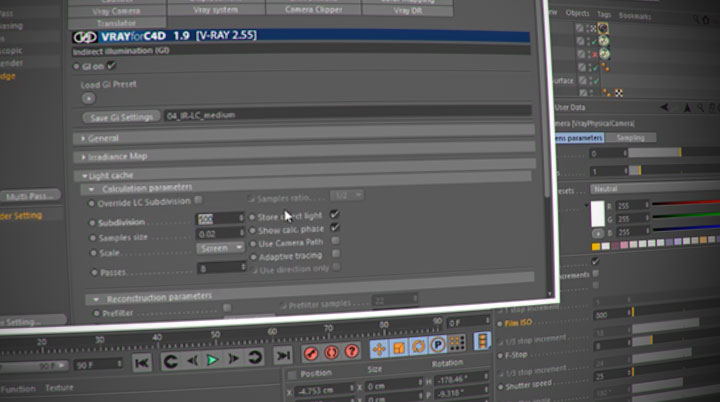The width and height of the screenshot is (720, 402).
Task: Open the Load GI Preset round button
Action: point(89,98)
